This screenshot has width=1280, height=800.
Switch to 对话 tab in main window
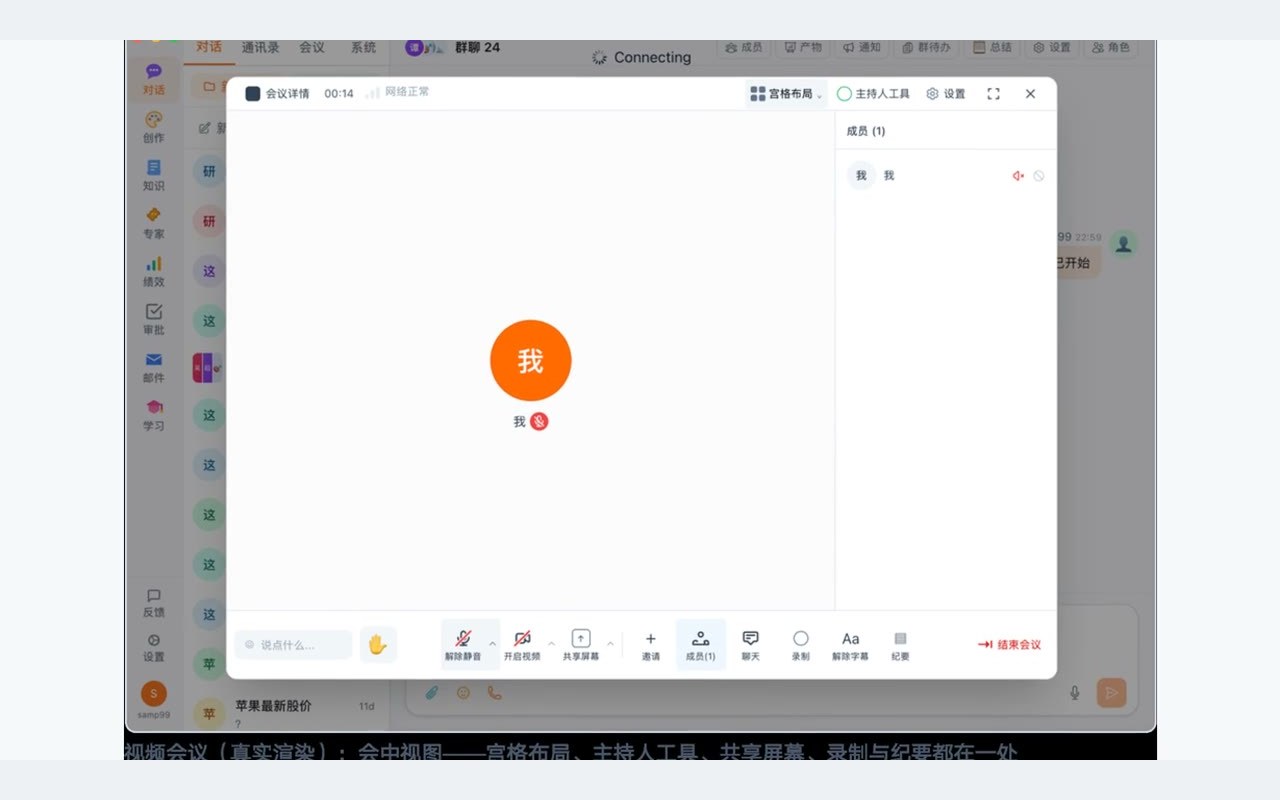(209, 47)
